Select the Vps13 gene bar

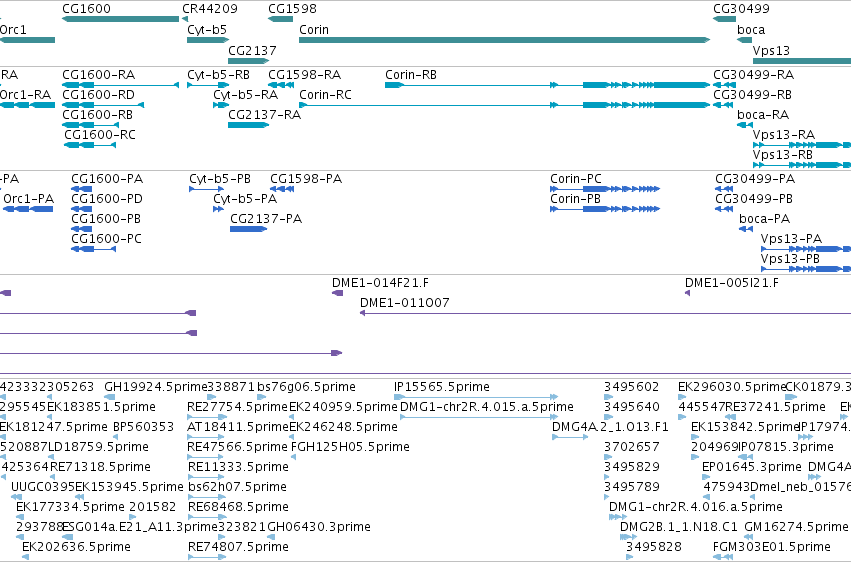(x=802, y=61)
